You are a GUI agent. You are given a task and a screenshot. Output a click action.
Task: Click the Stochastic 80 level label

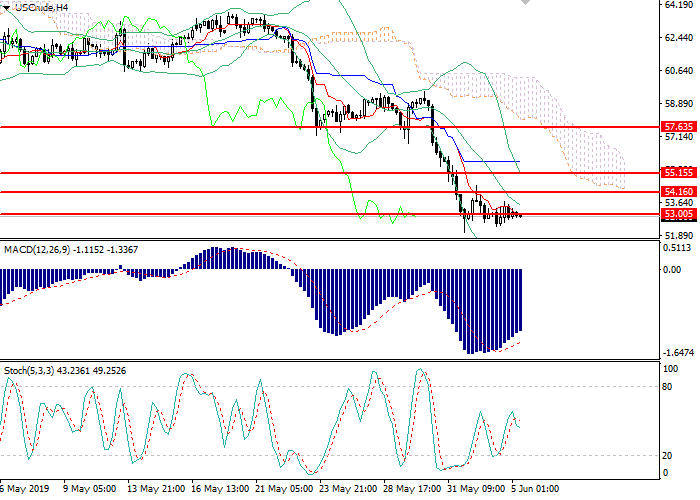[668, 386]
